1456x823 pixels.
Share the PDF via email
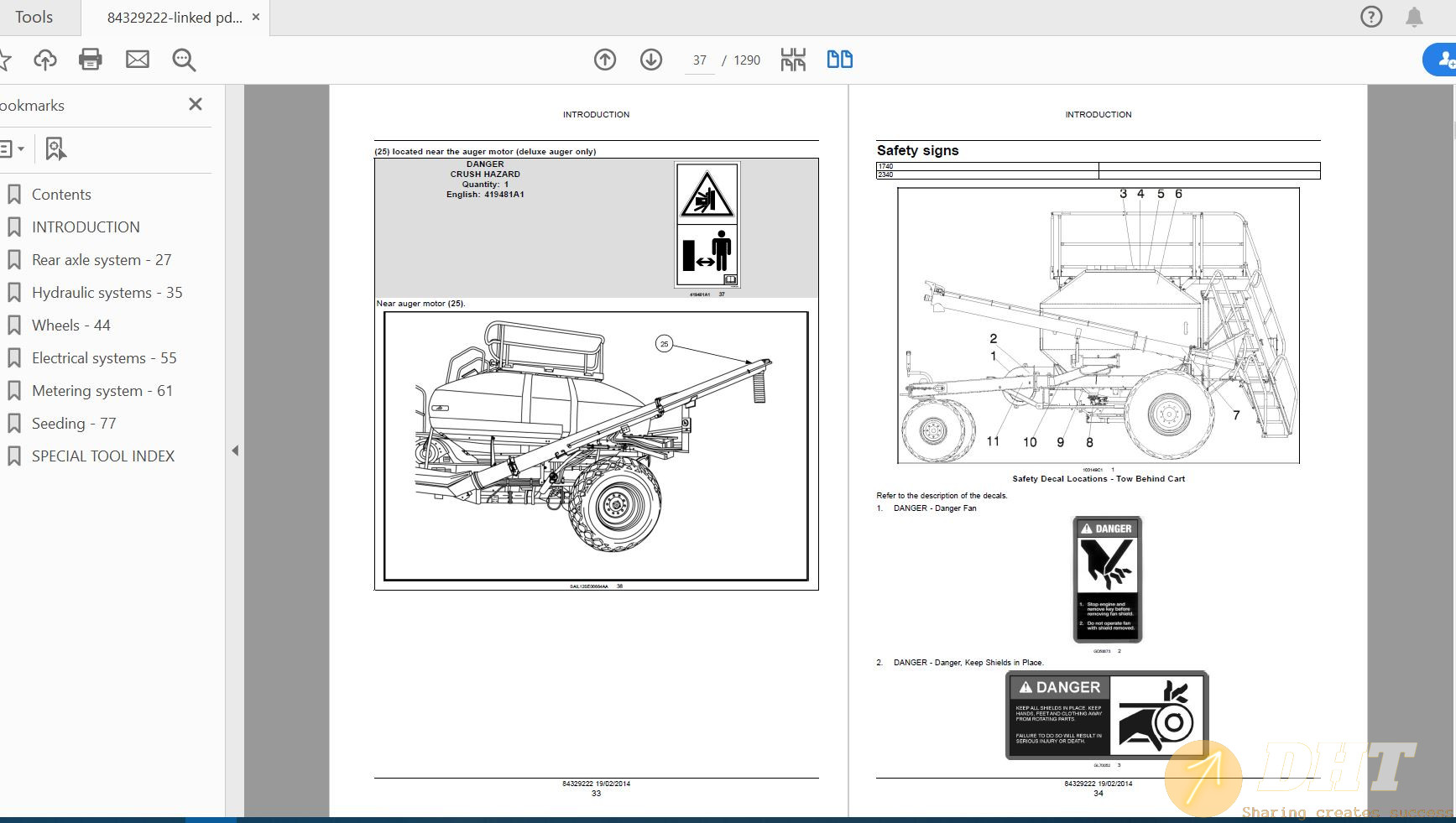click(x=137, y=59)
